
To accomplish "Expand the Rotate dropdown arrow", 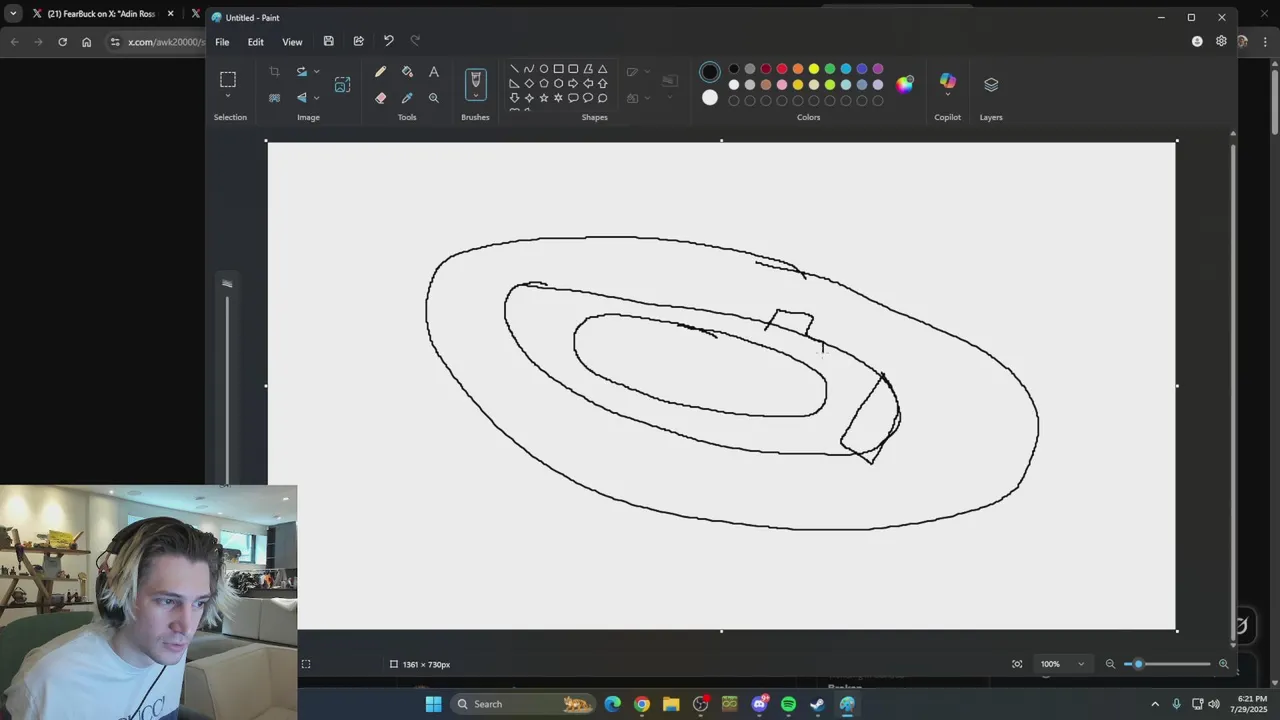I will pyautogui.click(x=317, y=72).
